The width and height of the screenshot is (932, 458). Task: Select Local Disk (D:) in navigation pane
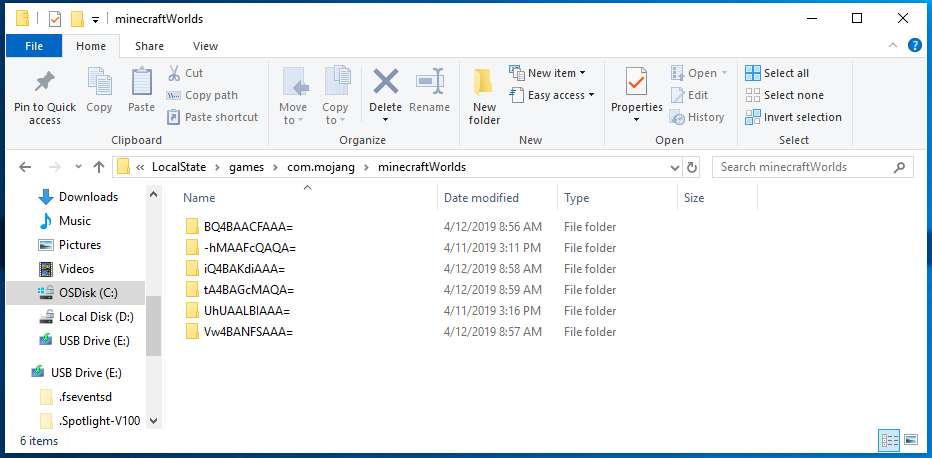click(x=96, y=317)
